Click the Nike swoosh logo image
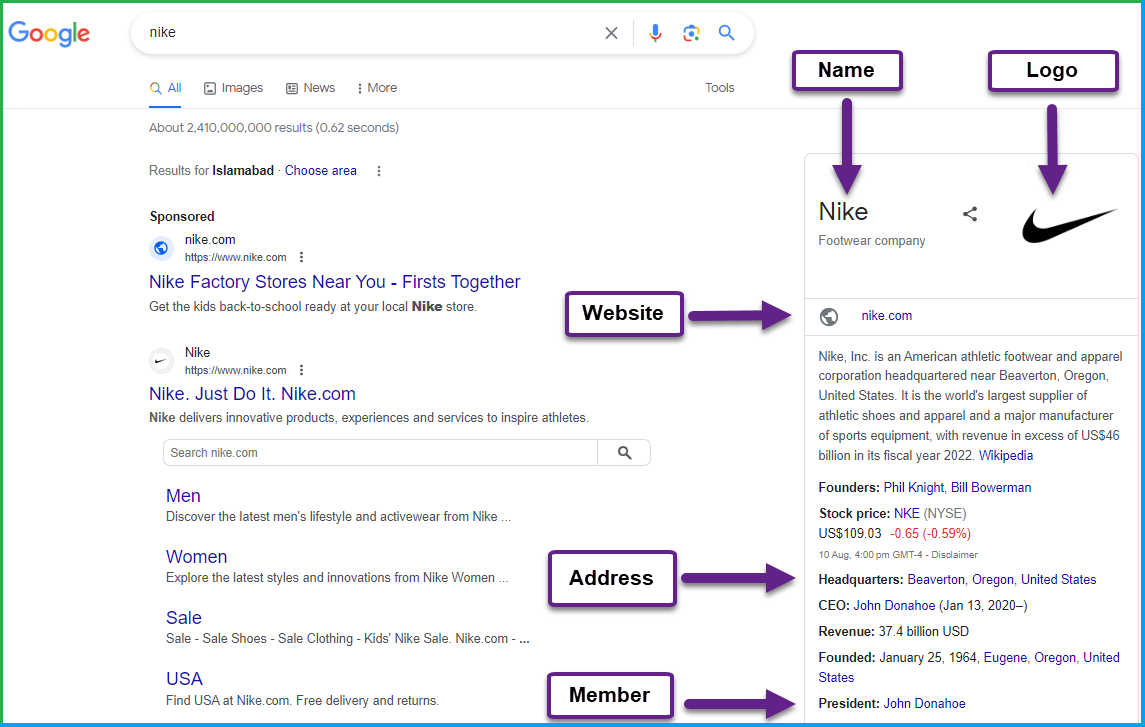 pyautogui.click(x=1069, y=225)
